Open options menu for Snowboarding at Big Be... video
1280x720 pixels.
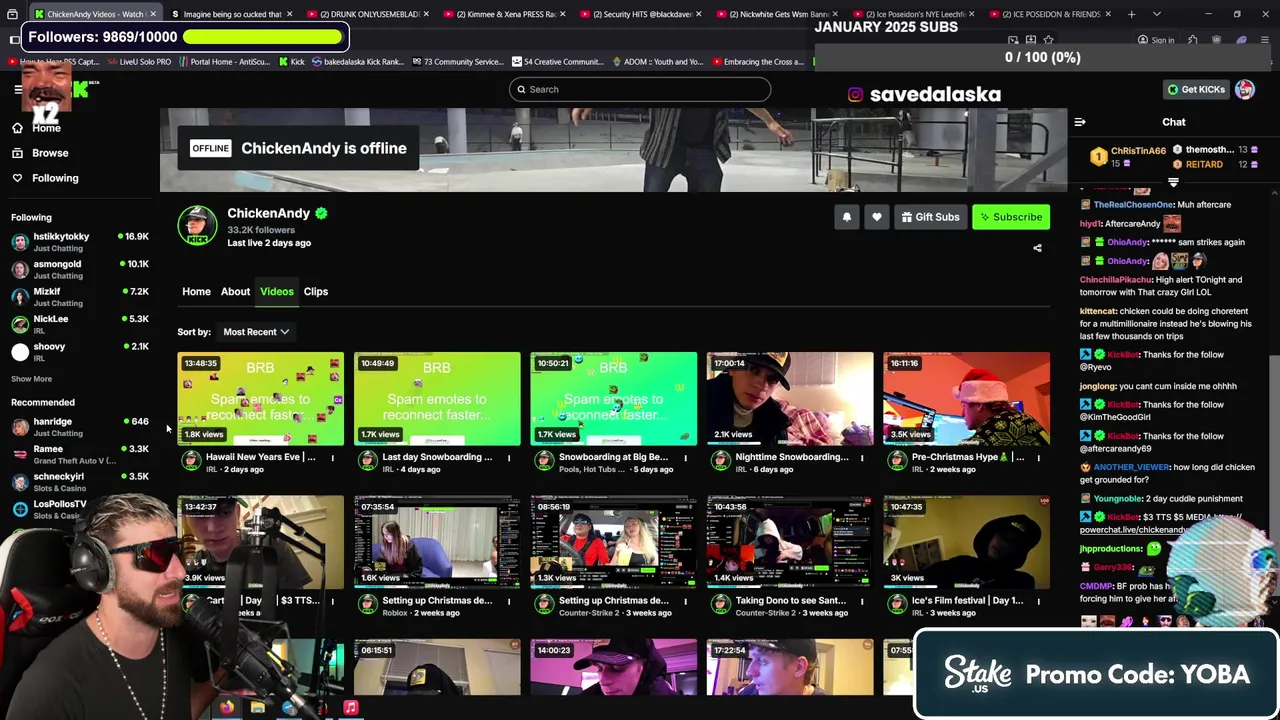(685, 458)
